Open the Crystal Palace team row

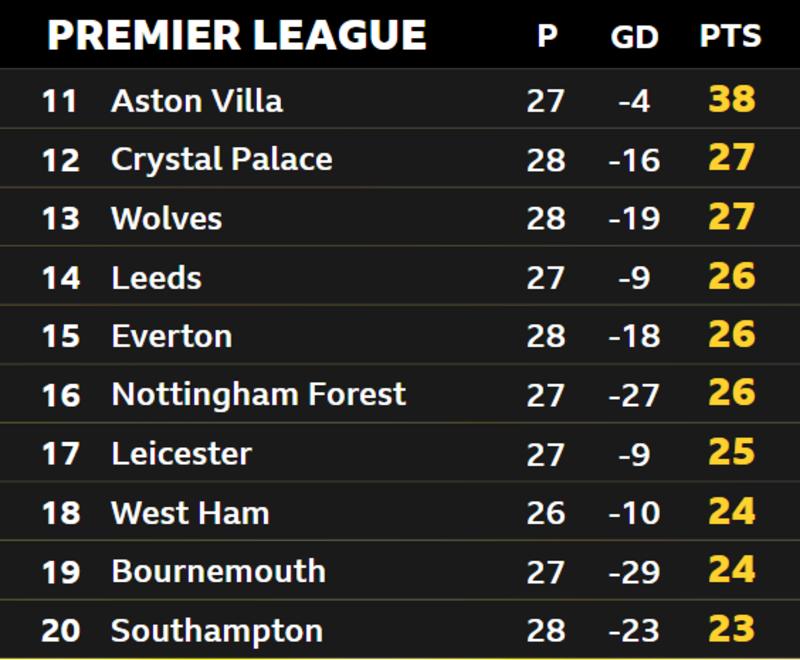[x=400, y=158]
